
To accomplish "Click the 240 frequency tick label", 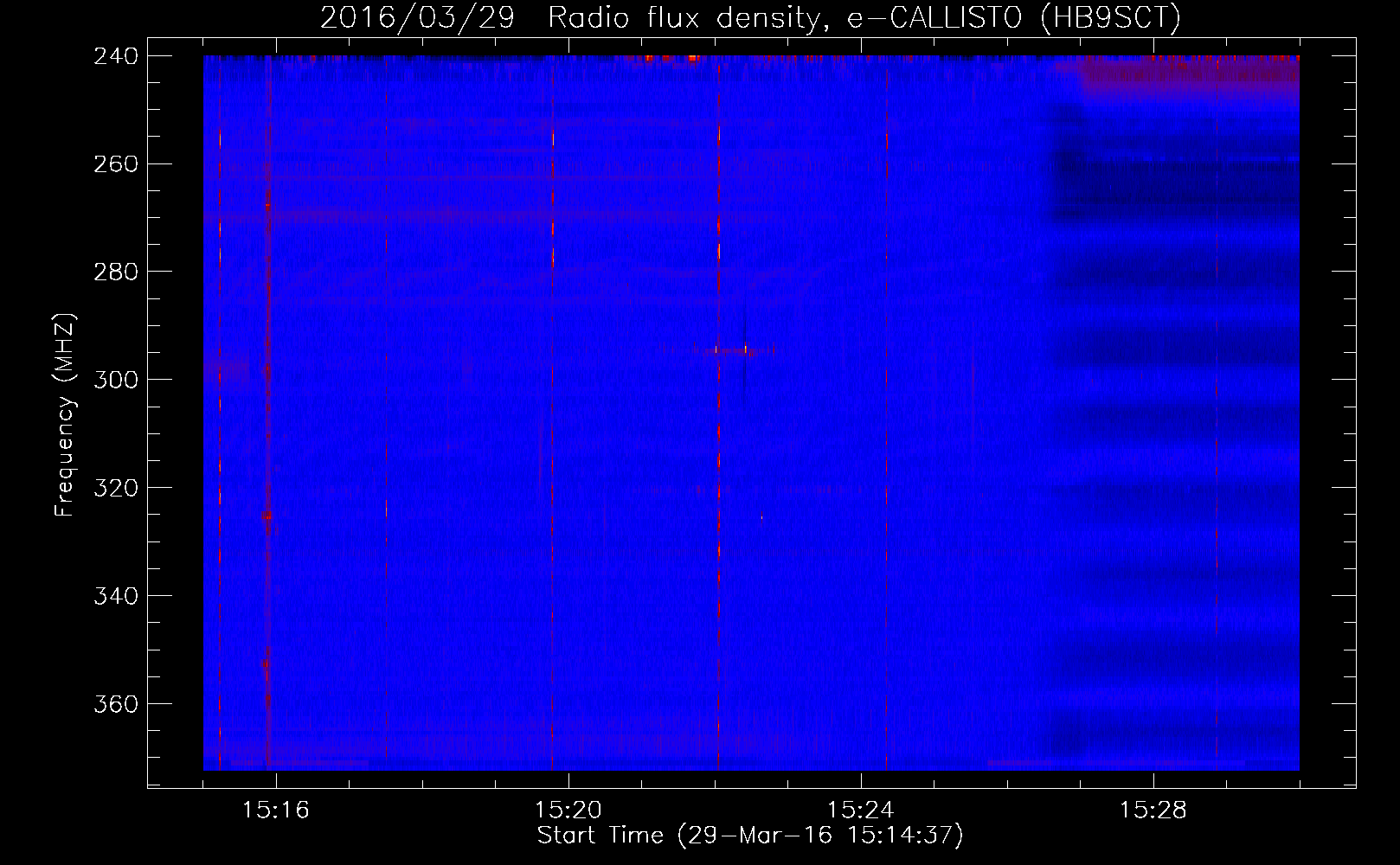I will point(116,55).
